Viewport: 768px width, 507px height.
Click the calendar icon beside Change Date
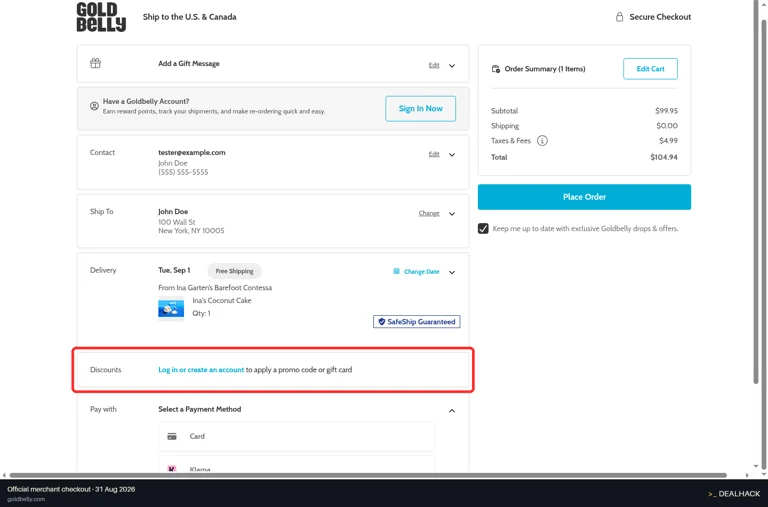(x=396, y=271)
